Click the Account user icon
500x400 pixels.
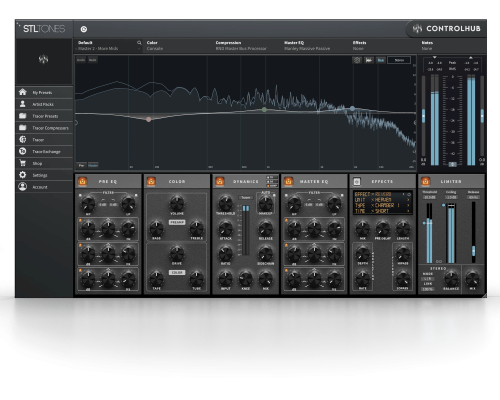point(23,187)
